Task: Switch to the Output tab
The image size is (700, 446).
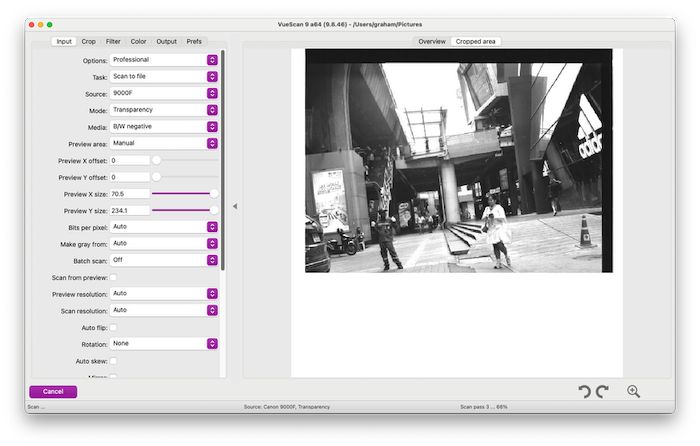Action: click(167, 41)
